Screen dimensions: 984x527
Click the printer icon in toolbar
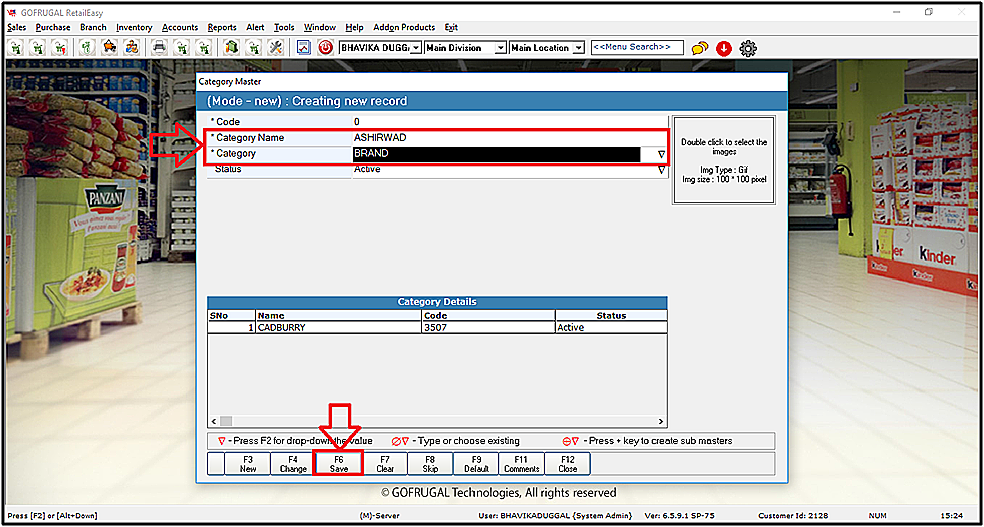click(160, 48)
